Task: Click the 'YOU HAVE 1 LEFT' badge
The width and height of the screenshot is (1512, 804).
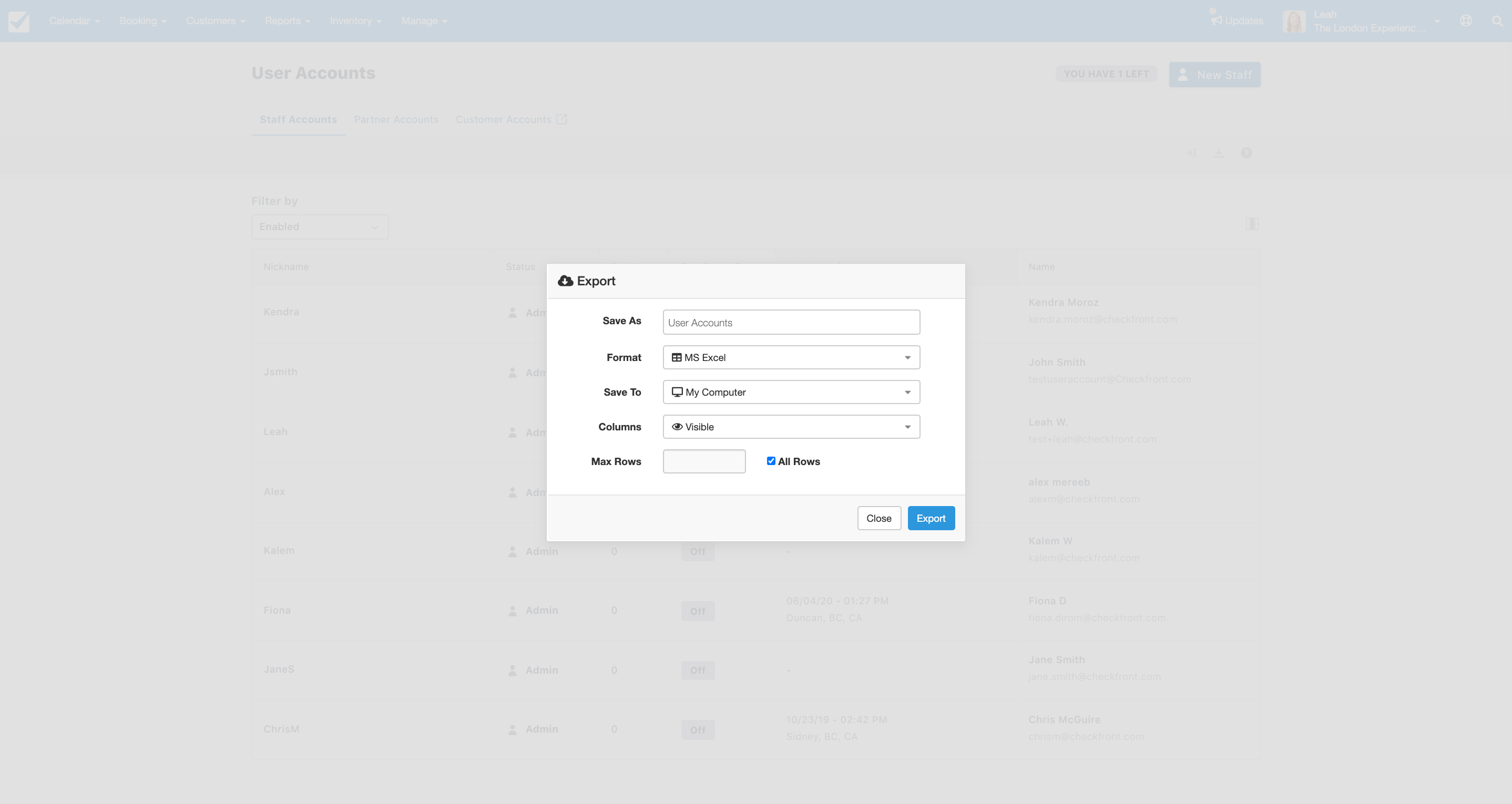Action: [x=1107, y=74]
